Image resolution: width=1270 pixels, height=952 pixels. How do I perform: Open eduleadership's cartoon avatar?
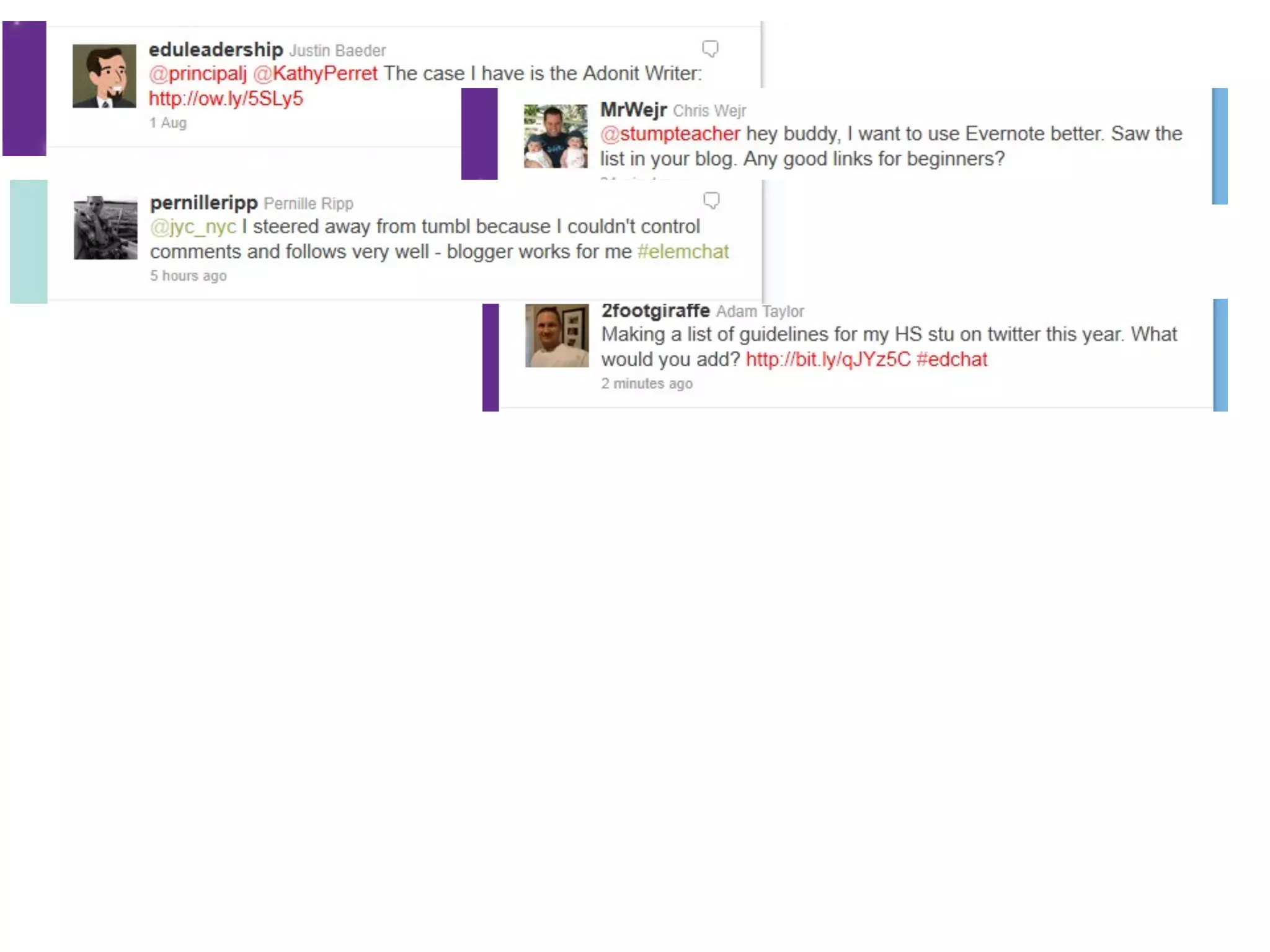[x=104, y=76]
